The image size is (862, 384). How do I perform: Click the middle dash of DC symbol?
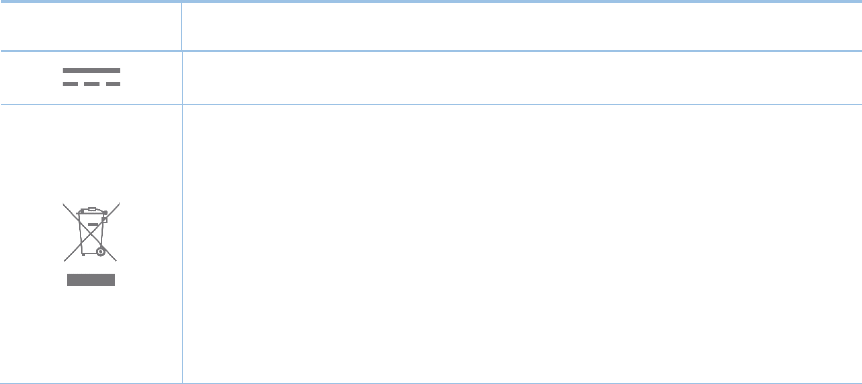pos(91,84)
